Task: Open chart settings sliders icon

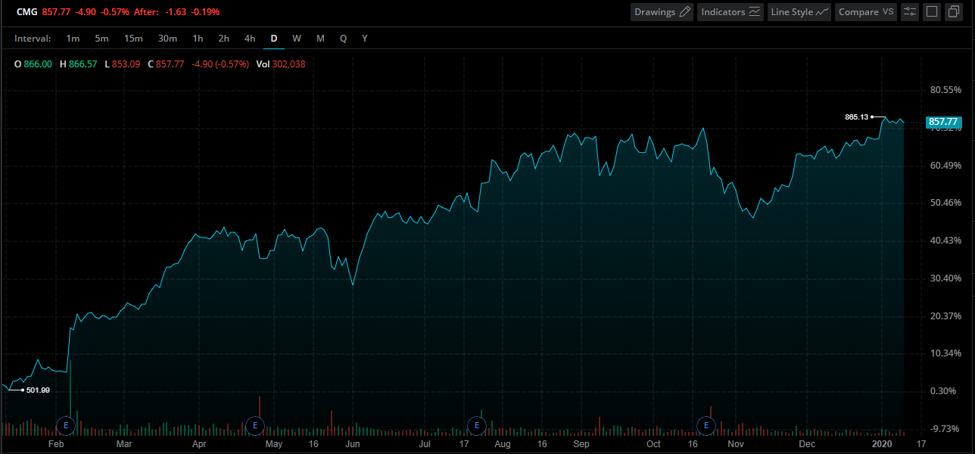Action: tap(910, 12)
